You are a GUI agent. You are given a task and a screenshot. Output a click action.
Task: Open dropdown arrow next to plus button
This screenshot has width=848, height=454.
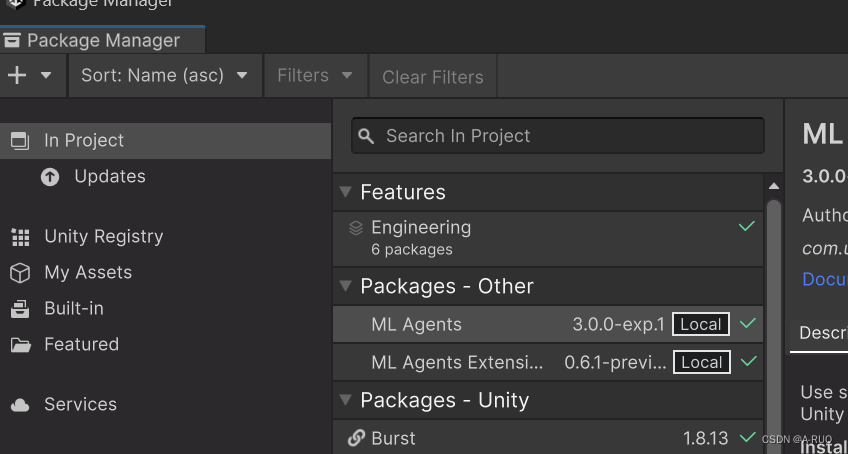pos(46,75)
